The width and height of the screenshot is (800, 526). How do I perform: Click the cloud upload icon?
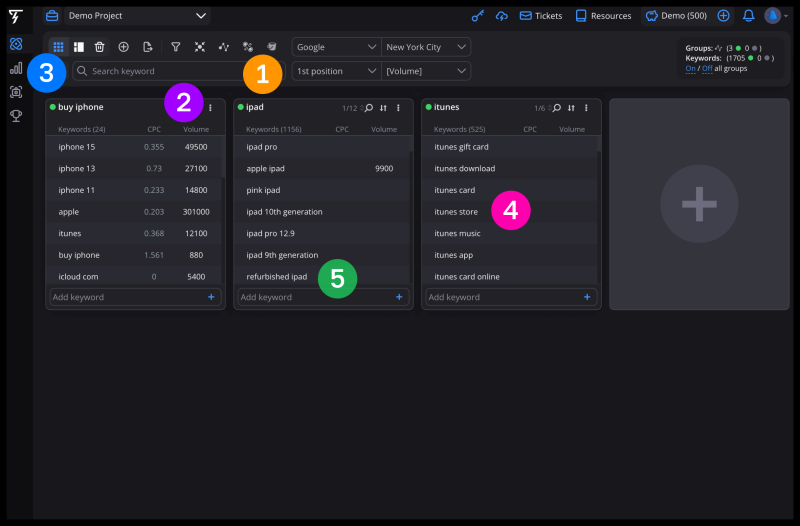502,16
